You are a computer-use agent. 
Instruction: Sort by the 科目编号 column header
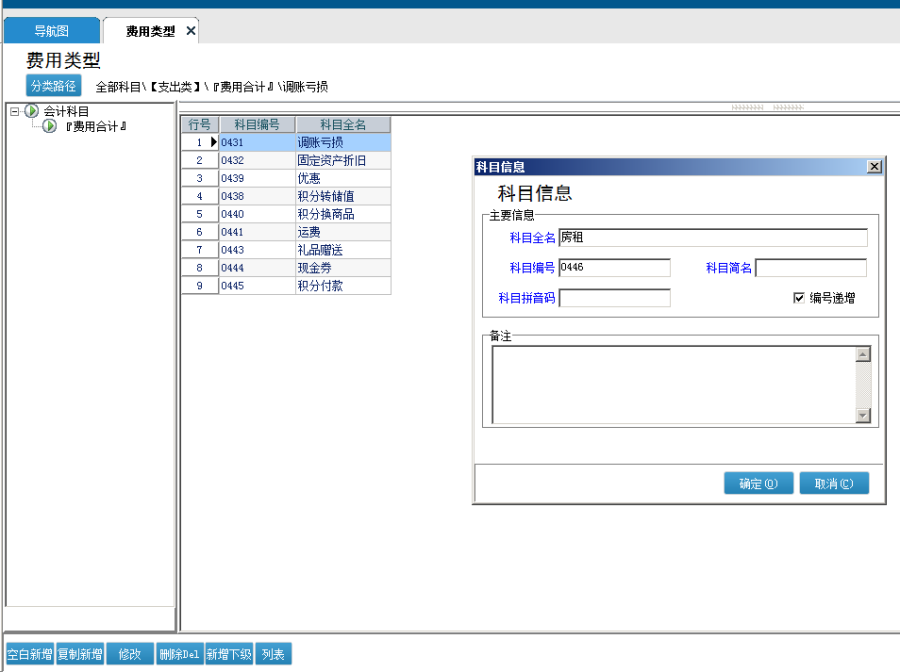pos(257,125)
